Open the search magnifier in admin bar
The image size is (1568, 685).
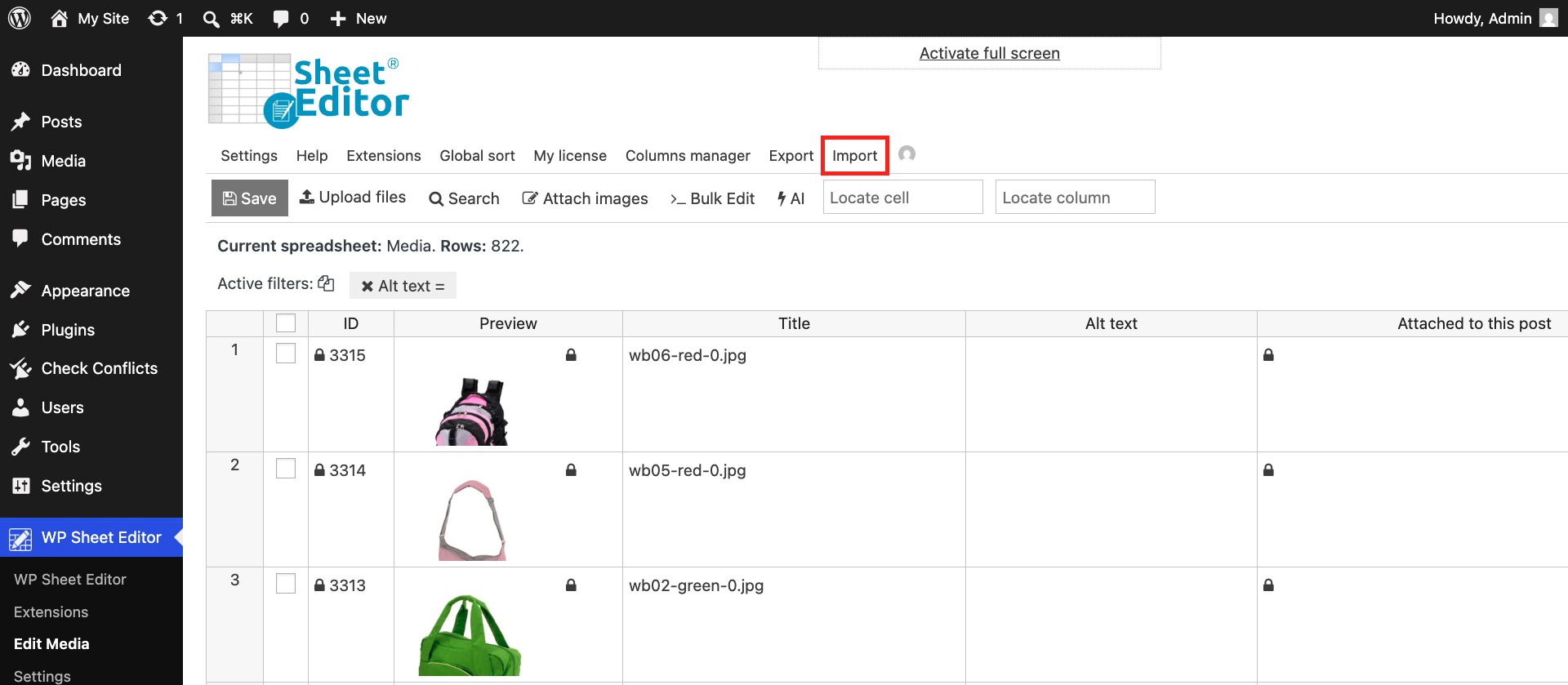coord(211,19)
